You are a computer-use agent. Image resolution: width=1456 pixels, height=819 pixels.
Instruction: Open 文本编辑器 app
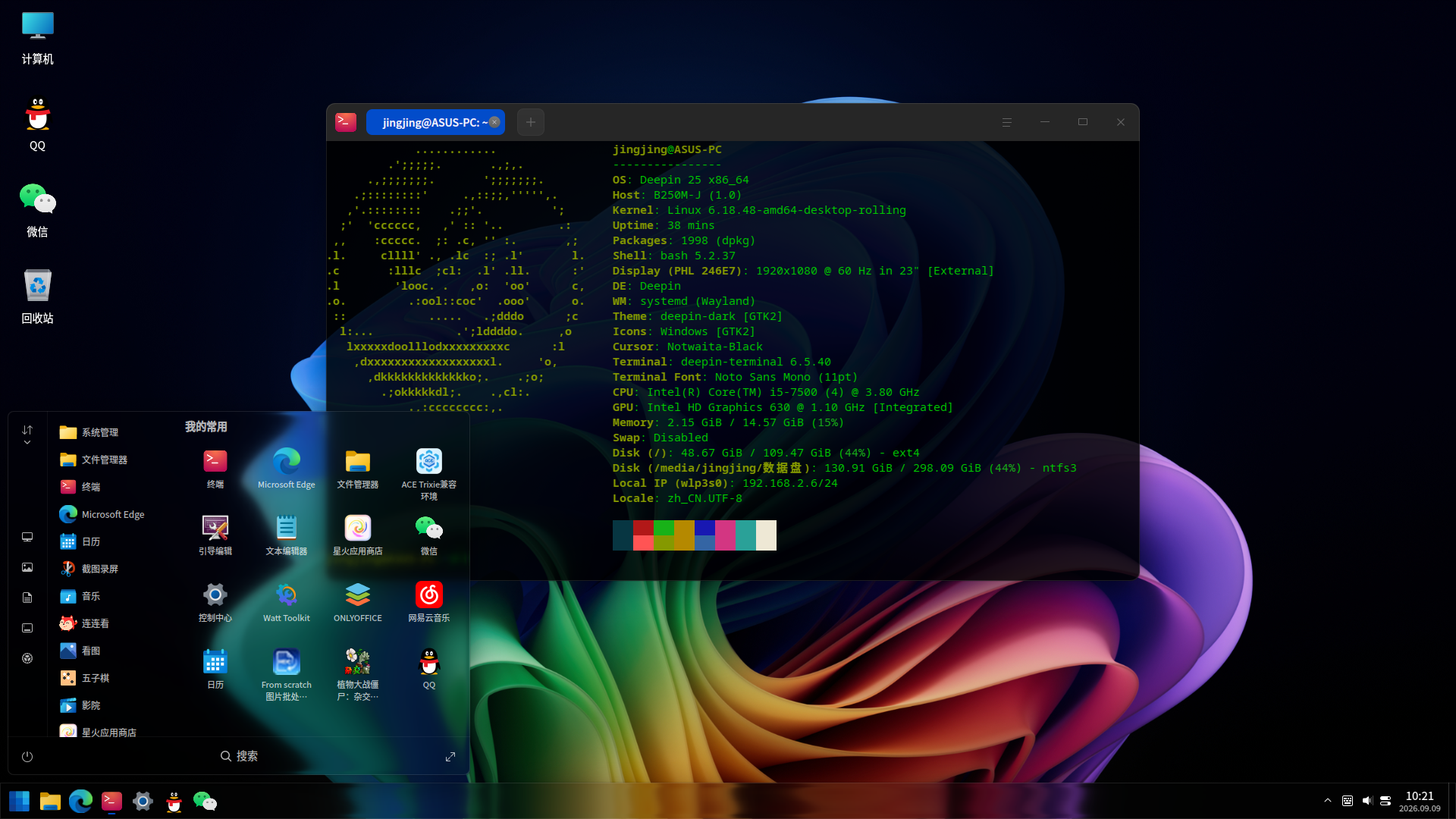pos(287,535)
